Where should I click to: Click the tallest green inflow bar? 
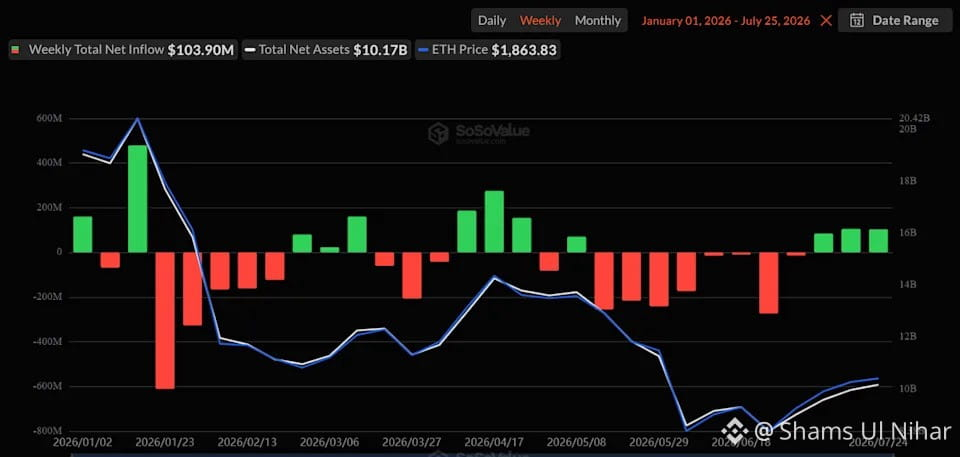(x=138, y=198)
